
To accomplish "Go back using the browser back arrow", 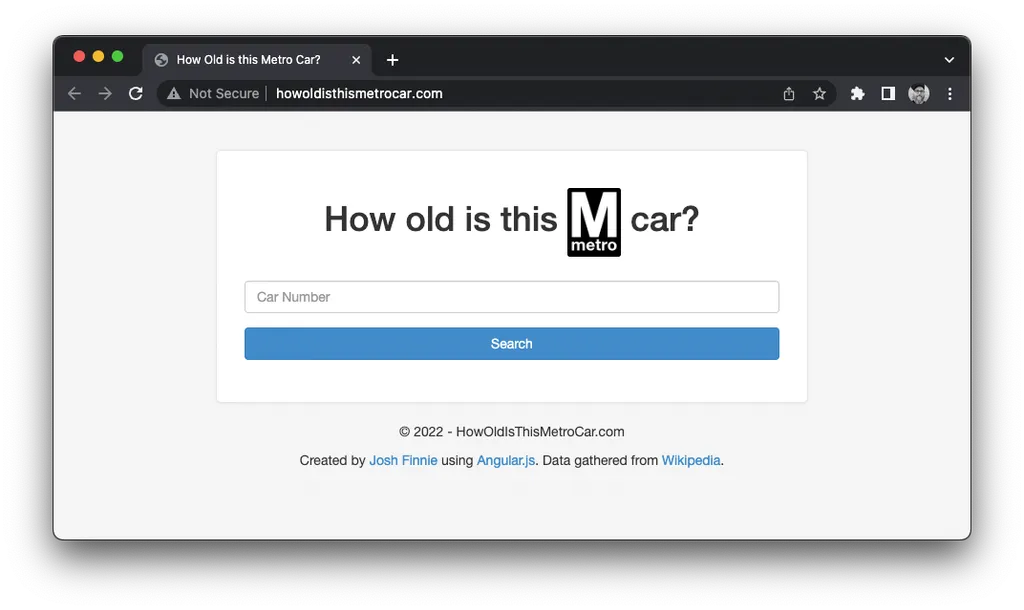I will point(74,93).
